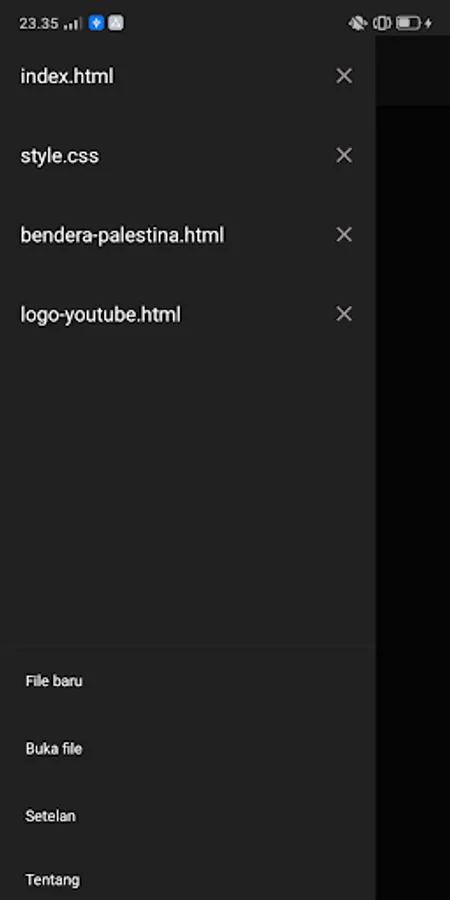Viewport: 450px width, 900px height.
Task: Open the Tentang about page
Action: [52, 880]
